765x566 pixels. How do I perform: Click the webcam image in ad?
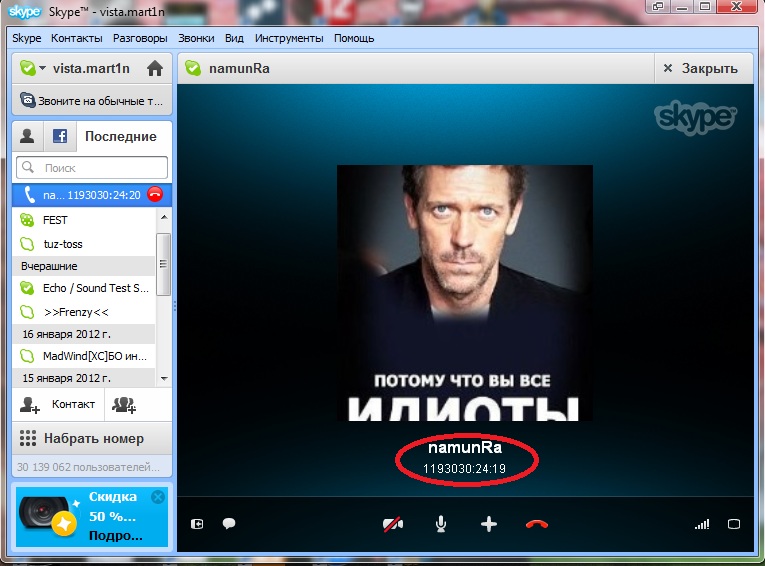point(47,516)
